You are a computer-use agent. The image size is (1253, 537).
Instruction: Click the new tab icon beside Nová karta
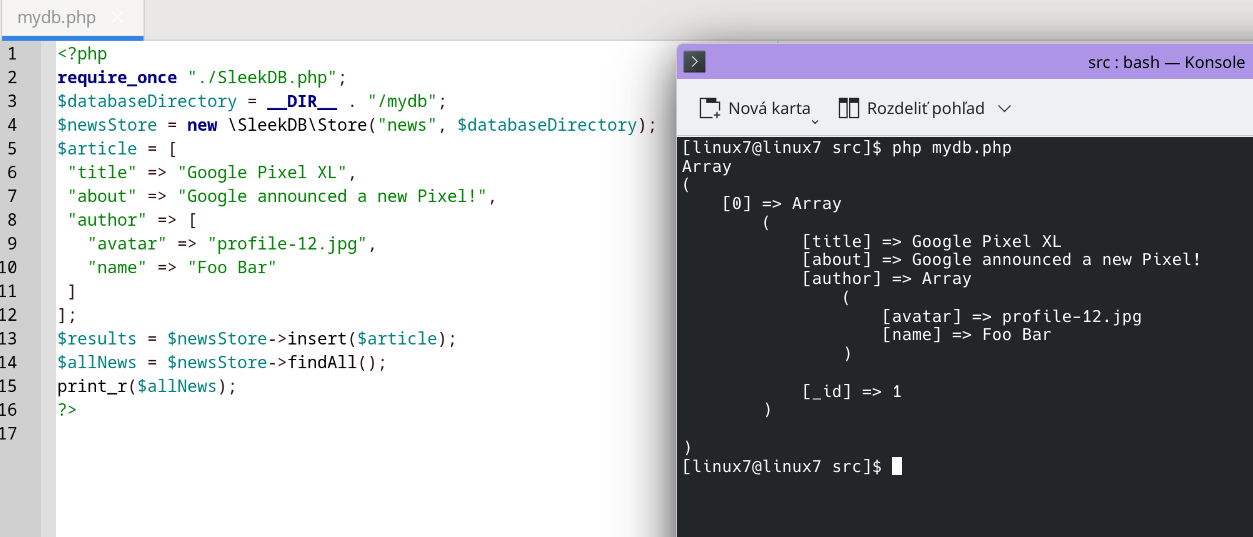pos(710,108)
